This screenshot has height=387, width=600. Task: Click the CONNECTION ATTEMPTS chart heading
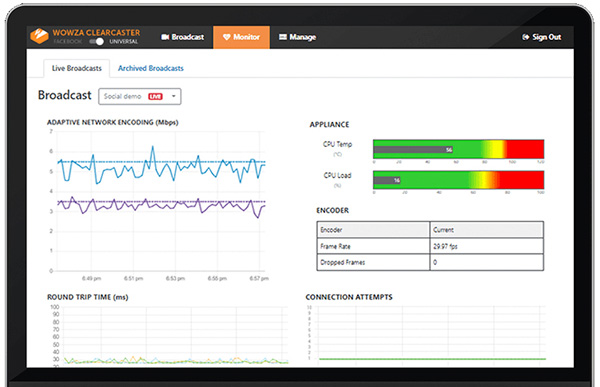(349, 297)
